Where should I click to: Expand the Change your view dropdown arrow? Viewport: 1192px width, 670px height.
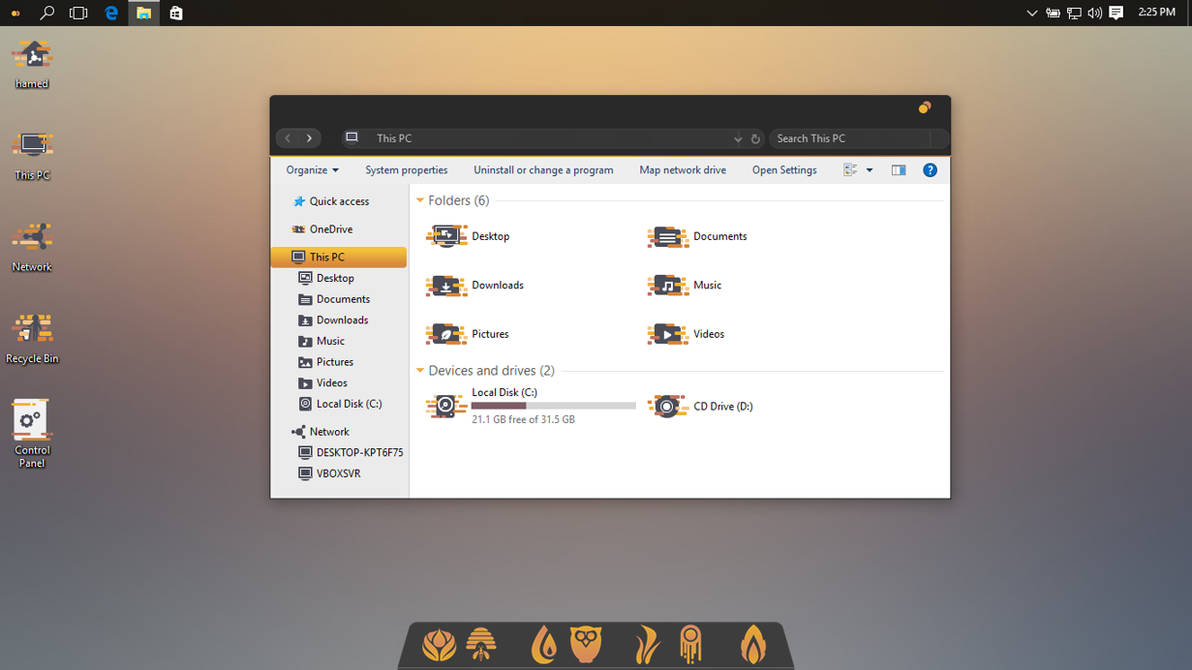coord(869,170)
